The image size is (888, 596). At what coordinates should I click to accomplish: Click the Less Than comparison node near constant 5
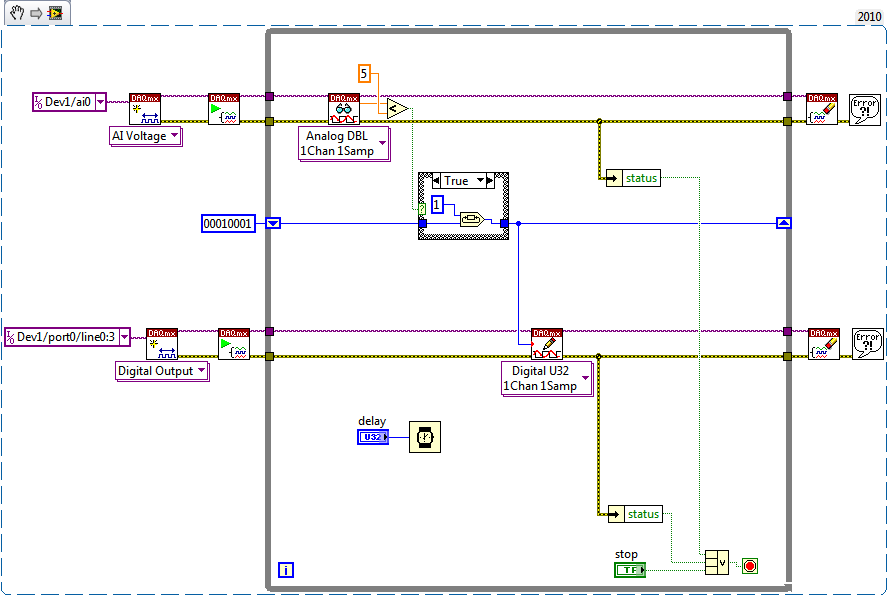point(393,108)
